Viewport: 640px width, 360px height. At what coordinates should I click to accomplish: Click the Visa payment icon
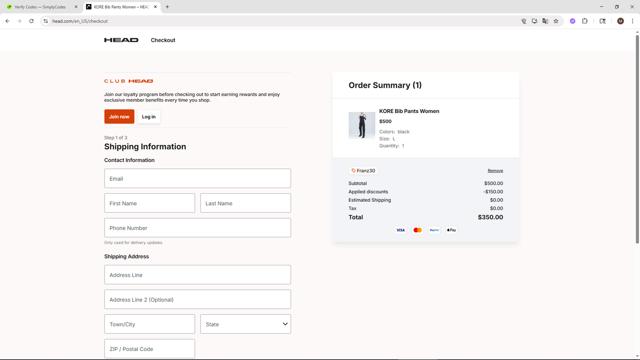point(400,230)
